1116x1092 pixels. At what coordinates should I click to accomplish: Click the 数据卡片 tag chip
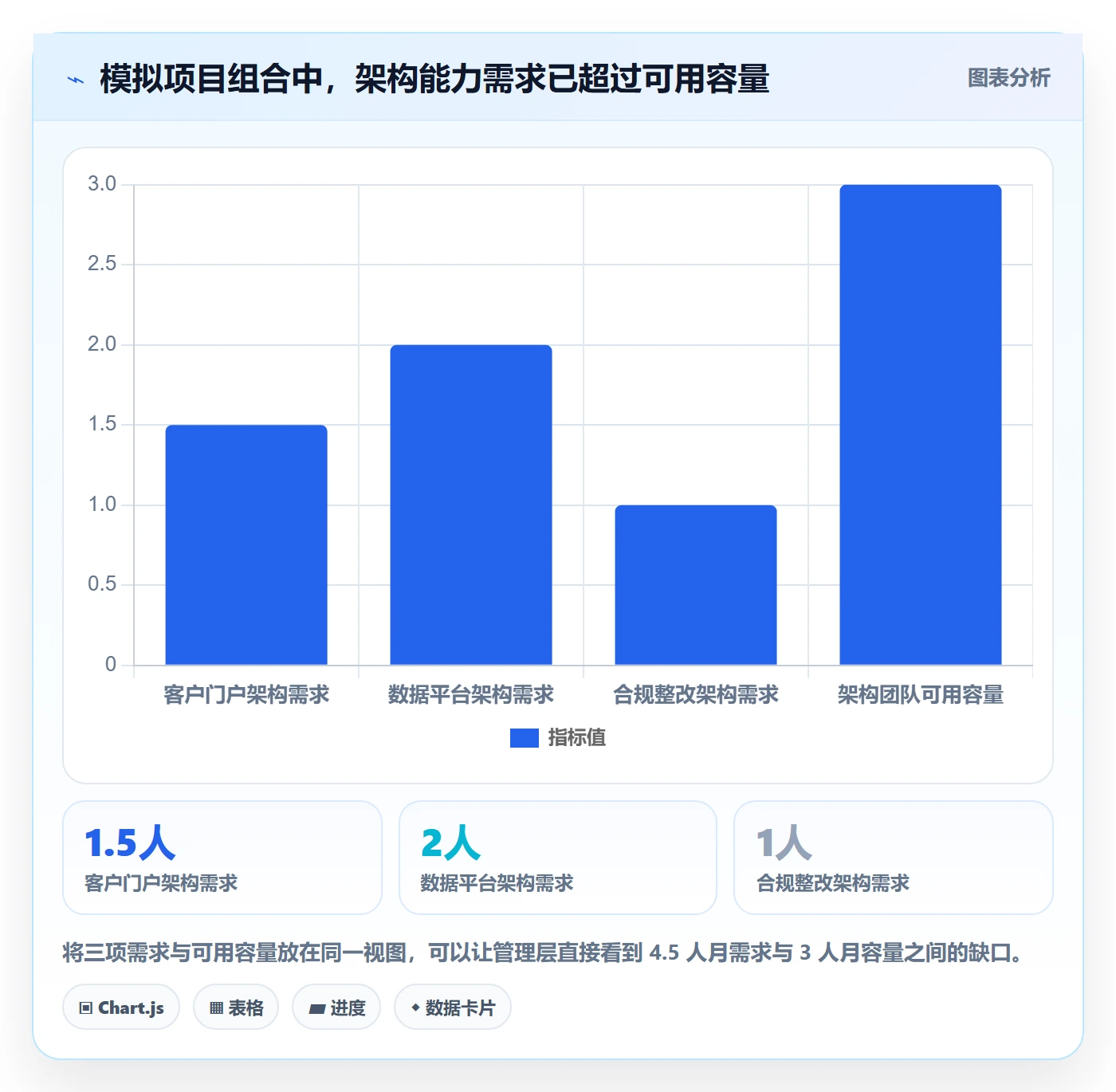pyautogui.click(x=453, y=1008)
